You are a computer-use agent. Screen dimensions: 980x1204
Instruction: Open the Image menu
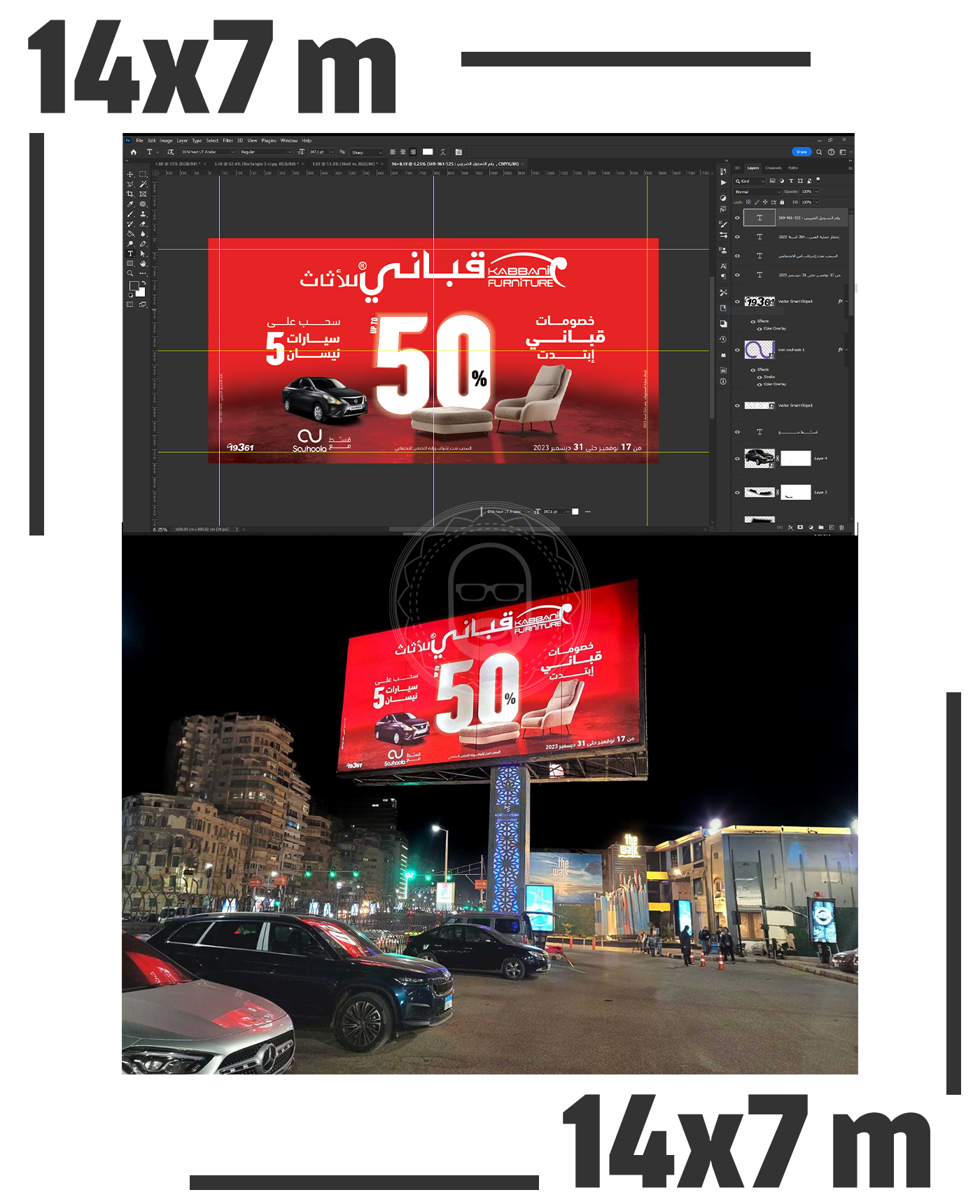[166, 141]
